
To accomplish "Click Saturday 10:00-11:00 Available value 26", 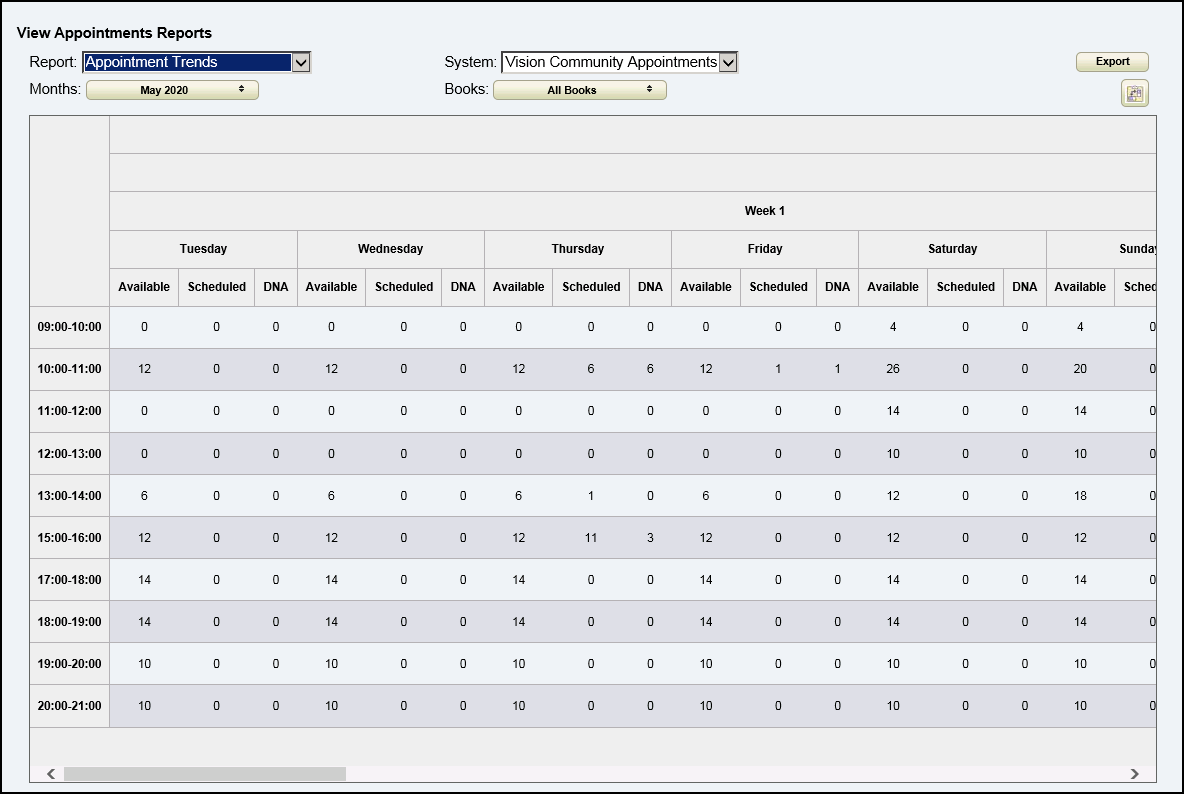I will click(893, 369).
